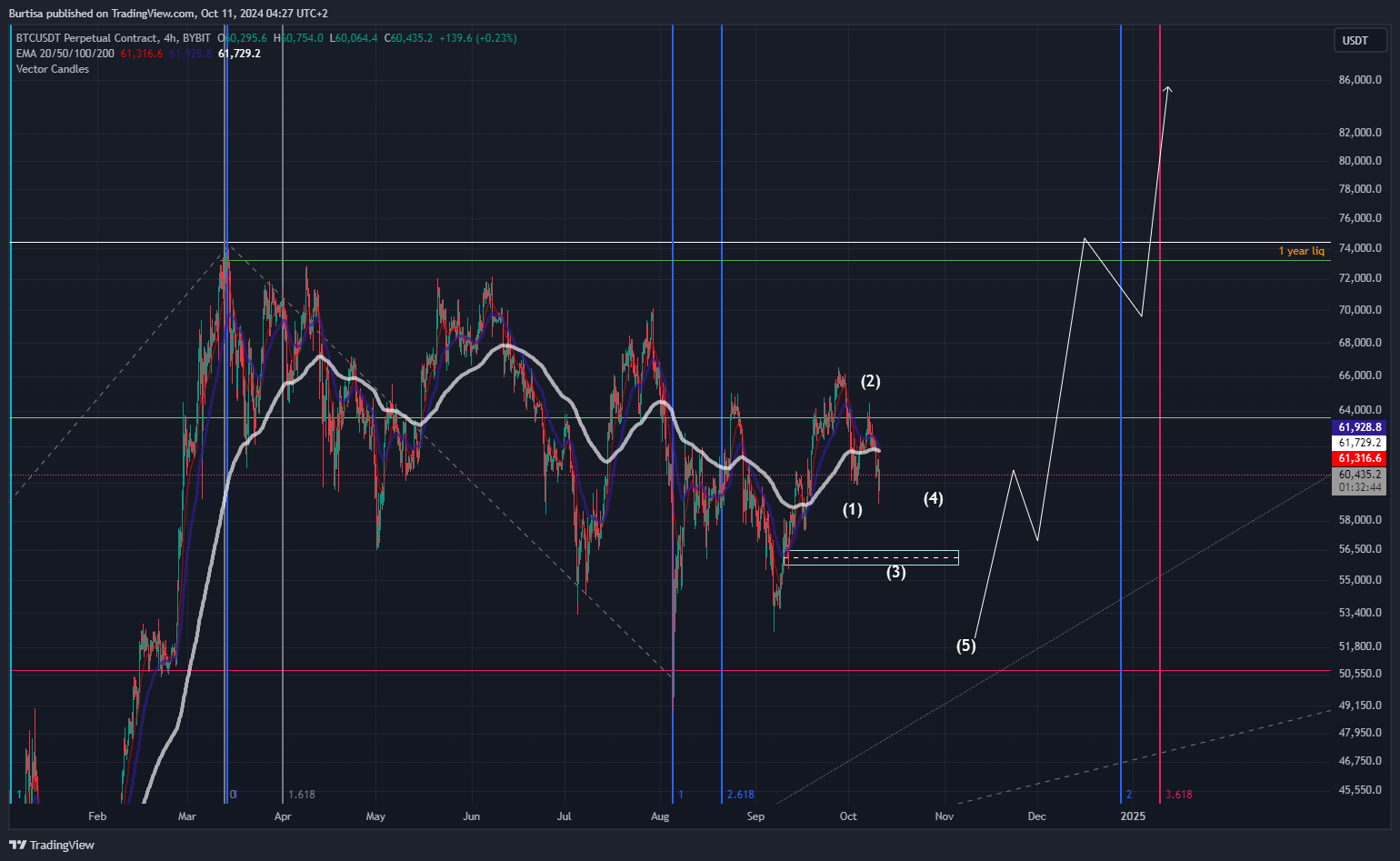The image size is (1400, 861).
Task: Select the Vector Candles indicator legend
Action: pos(53,69)
